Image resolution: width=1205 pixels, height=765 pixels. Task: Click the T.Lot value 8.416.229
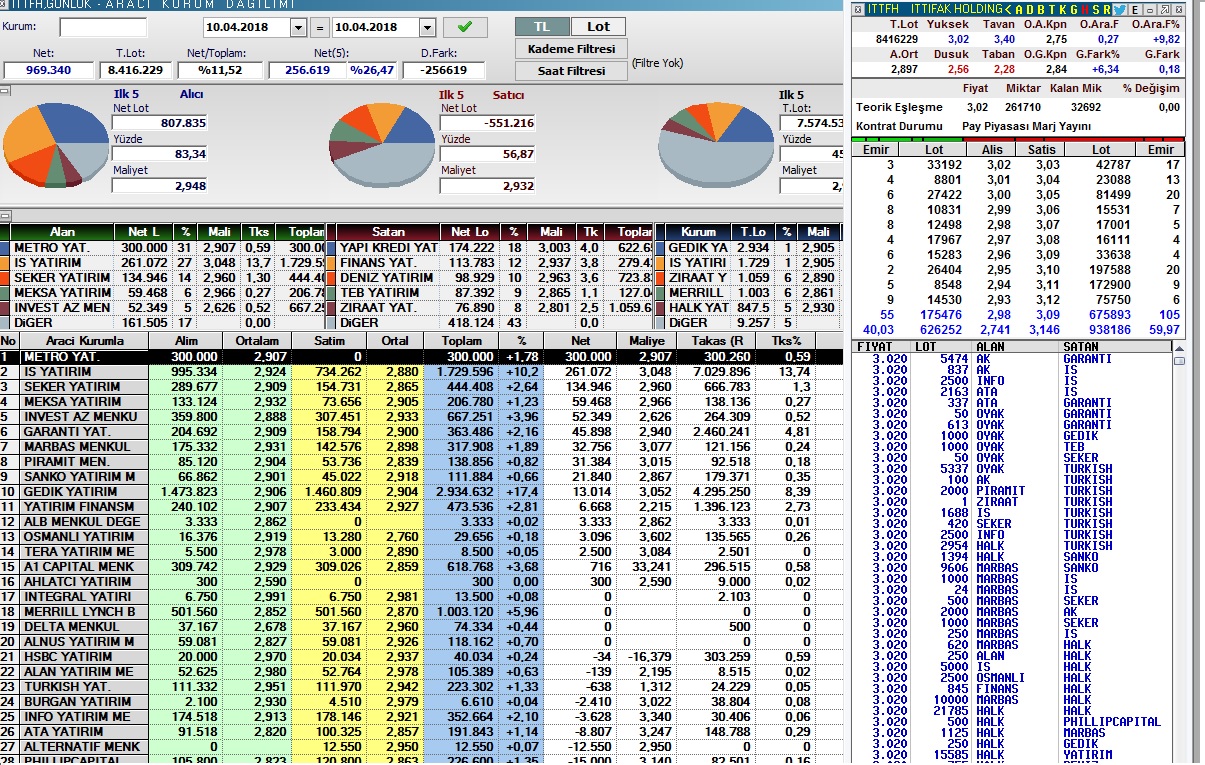click(x=134, y=70)
